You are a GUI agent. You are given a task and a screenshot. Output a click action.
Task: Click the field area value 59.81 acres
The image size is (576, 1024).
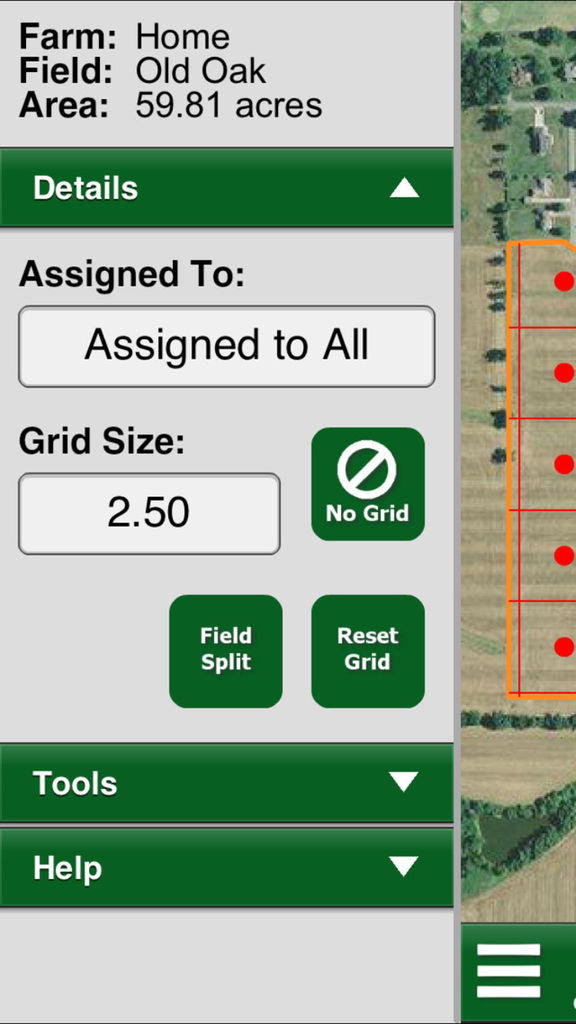tap(229, 106)
